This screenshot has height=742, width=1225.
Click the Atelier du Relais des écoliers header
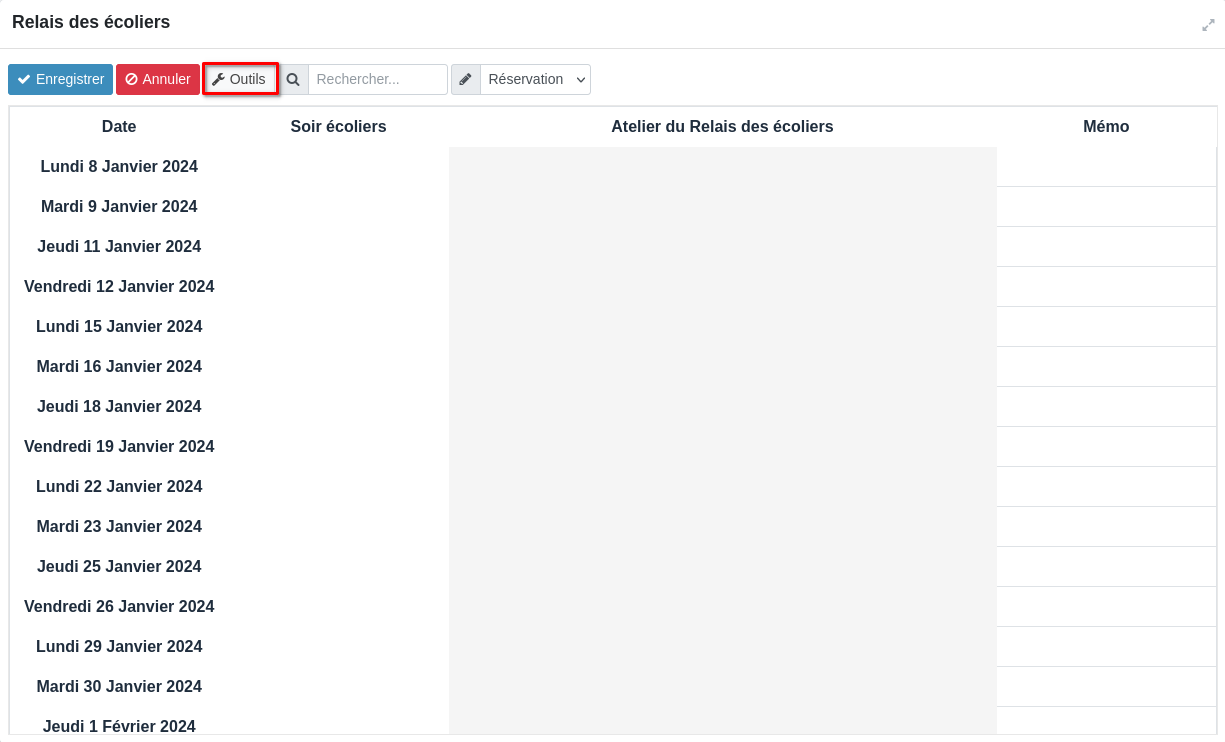click(x=722, y=127)
